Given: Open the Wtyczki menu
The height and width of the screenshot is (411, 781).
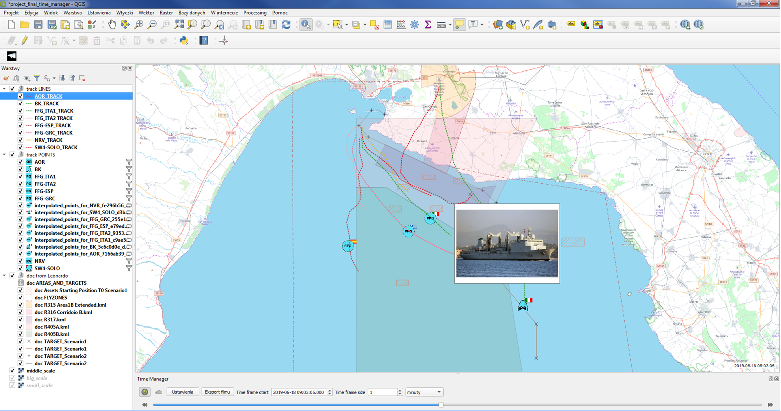Looking at the screenshot, I should (x=125, y=11).
